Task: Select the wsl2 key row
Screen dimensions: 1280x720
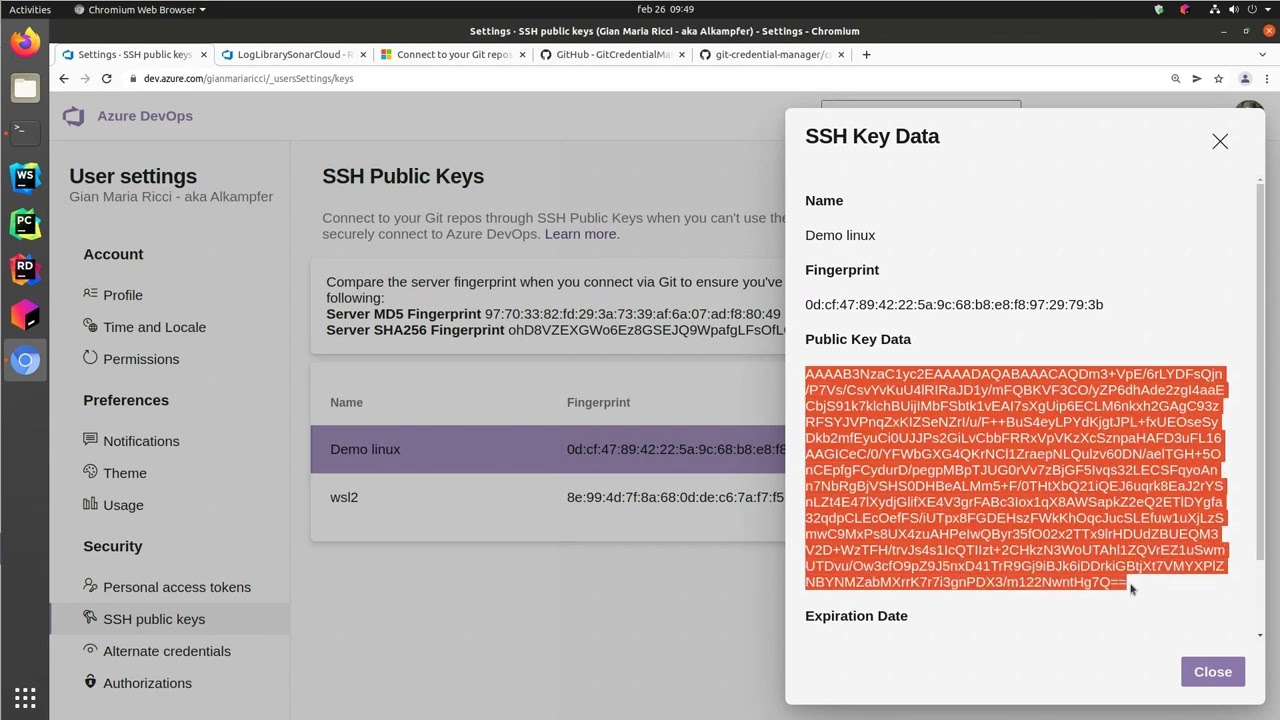Action: (548, 497)
